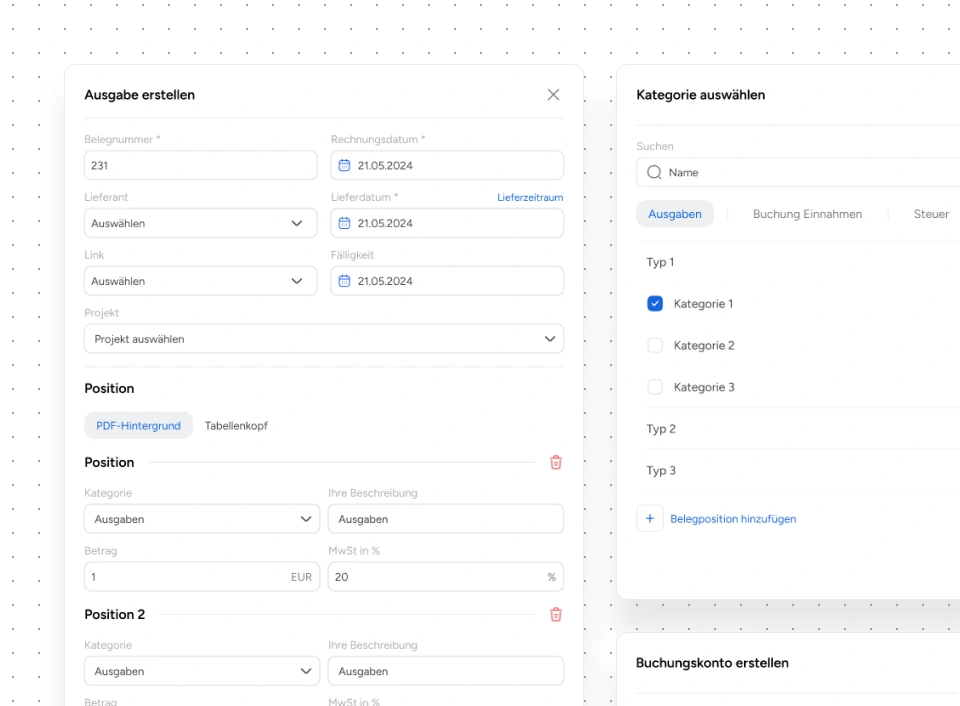Close the Ausgabe erstellen dialog
This screenshot has height=706, width=960.
tap(553, 95)
